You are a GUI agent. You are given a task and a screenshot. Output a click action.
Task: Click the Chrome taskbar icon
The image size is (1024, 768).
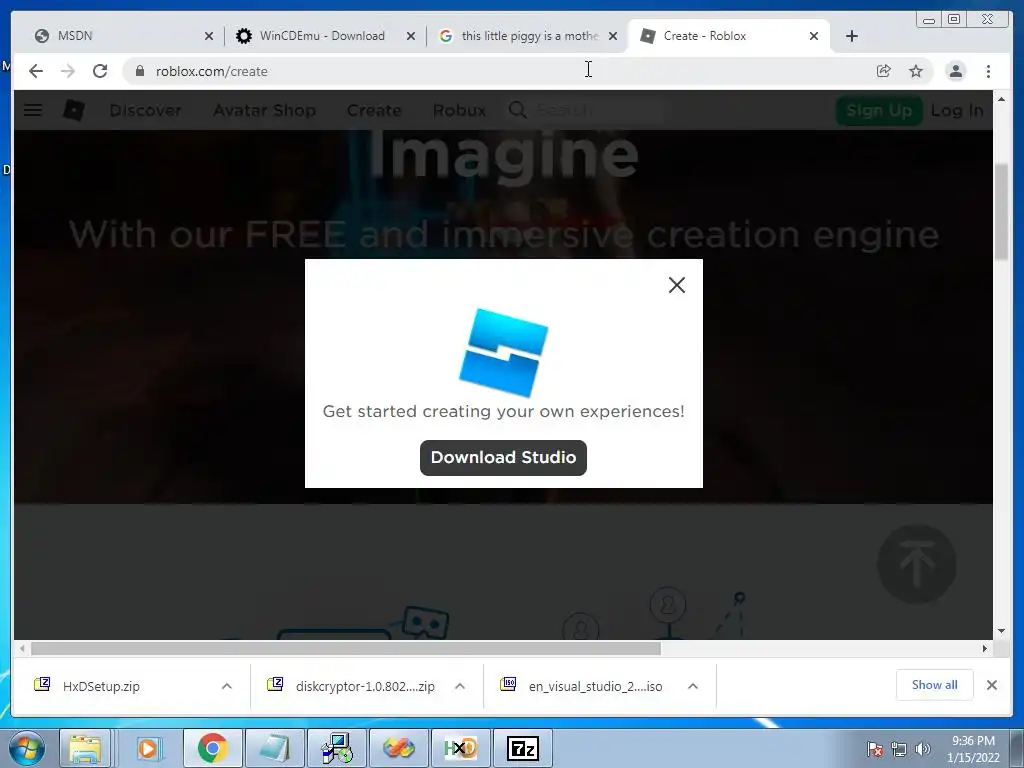(212, 748)
